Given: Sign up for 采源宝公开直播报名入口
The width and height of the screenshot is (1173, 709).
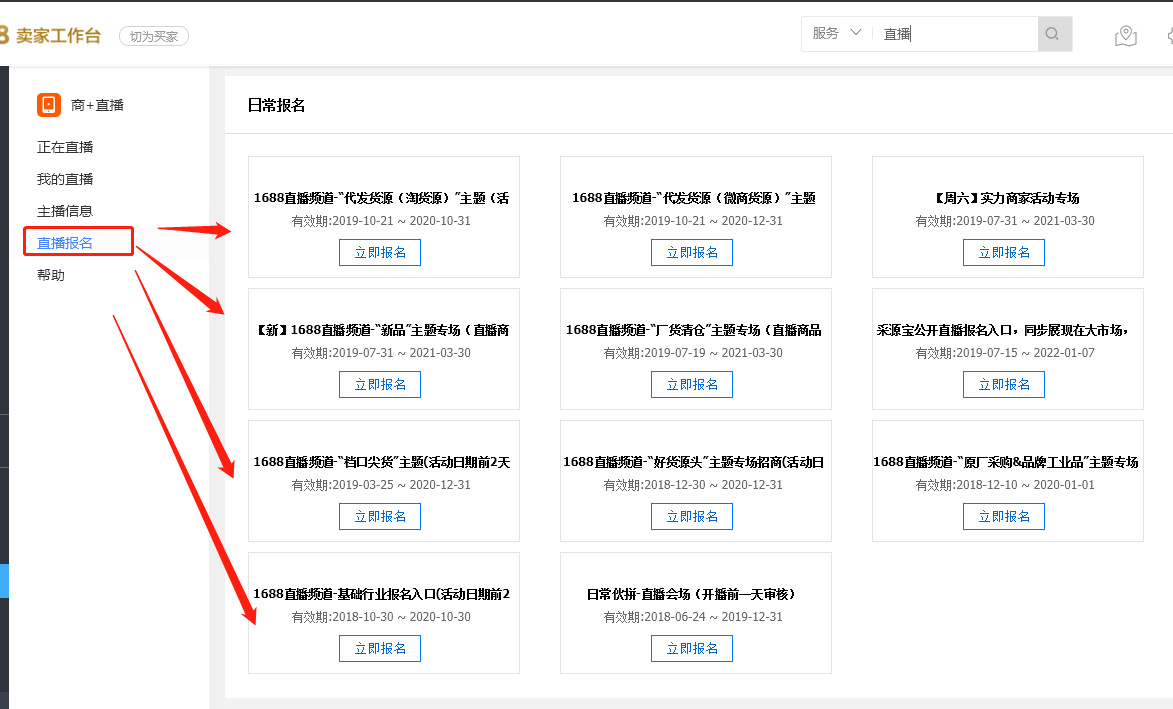Looking at the screenshot, I should (x=1004, y=384).
